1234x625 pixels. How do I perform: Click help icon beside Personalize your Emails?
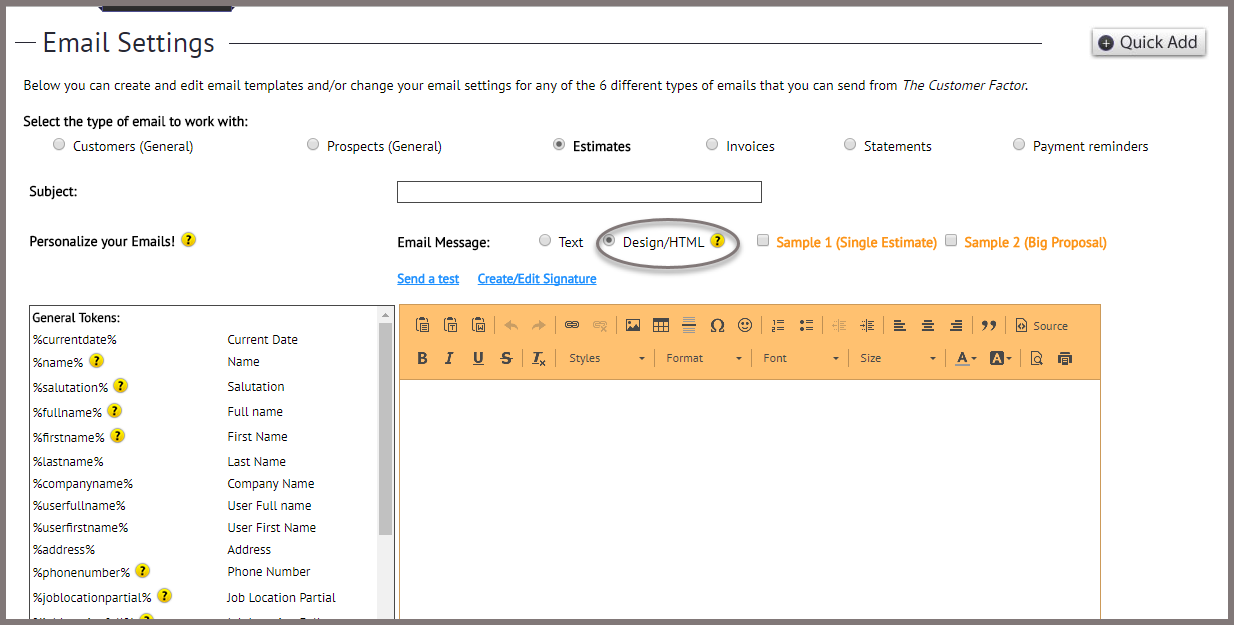coord(188,240)
